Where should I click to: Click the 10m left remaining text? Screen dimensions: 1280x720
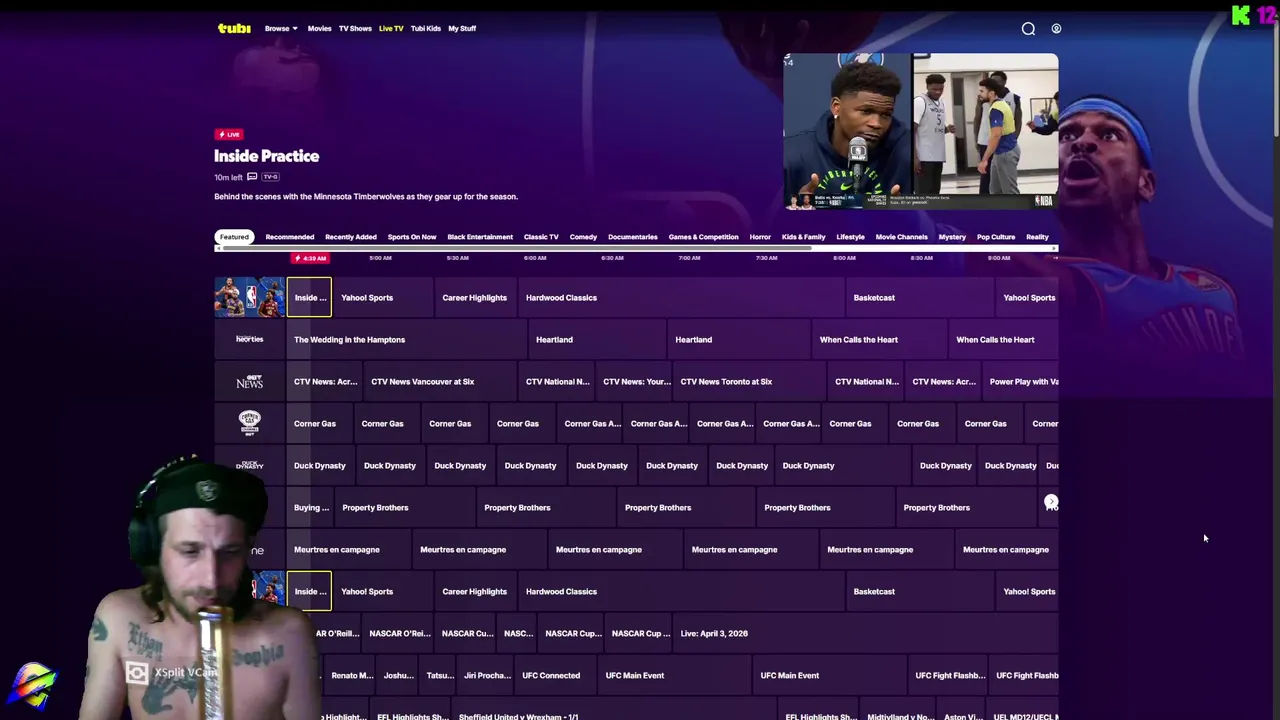[x=228, y=177]
